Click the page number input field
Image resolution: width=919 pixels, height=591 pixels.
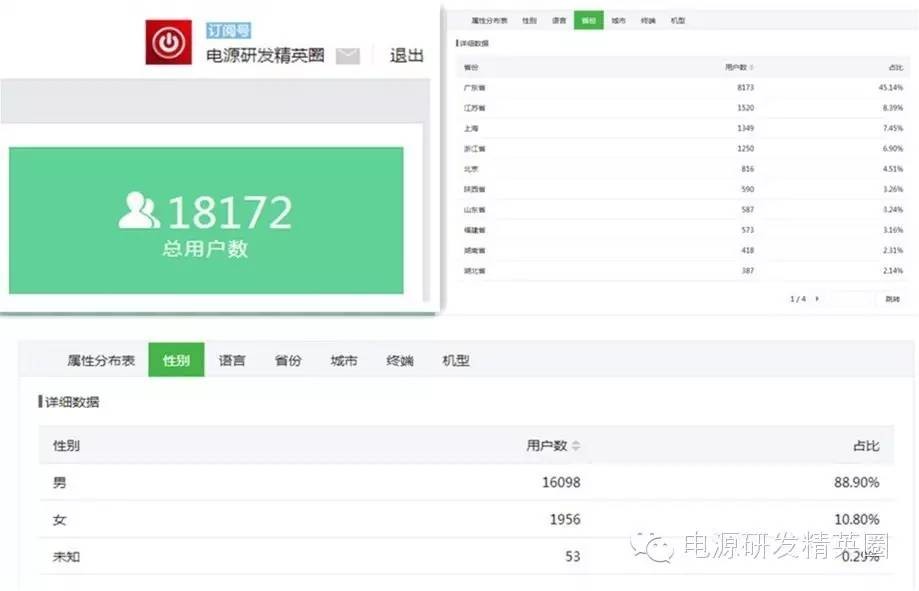click(850, 298)
